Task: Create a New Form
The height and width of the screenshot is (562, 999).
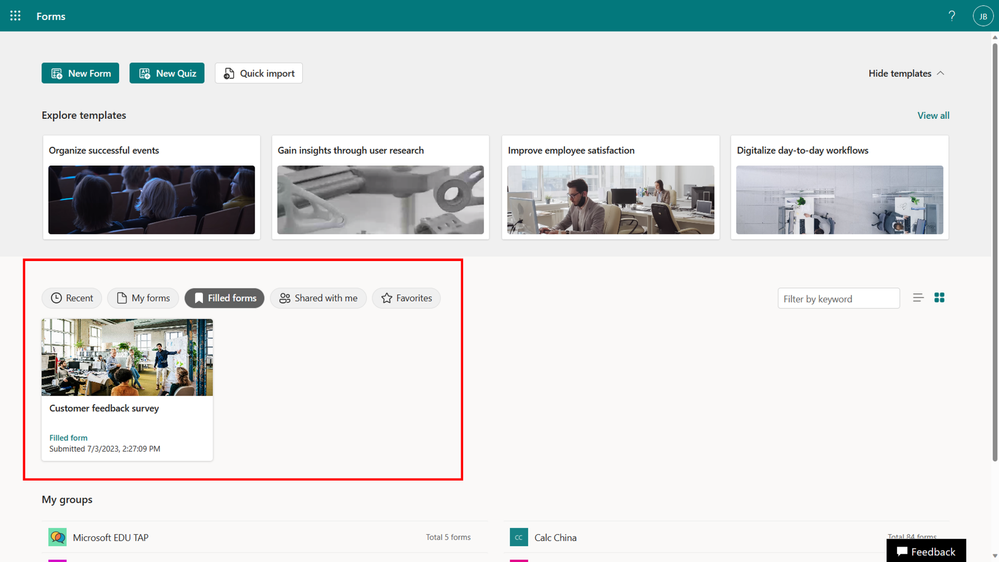Action: pyautogui.click(x=80, y=73)
